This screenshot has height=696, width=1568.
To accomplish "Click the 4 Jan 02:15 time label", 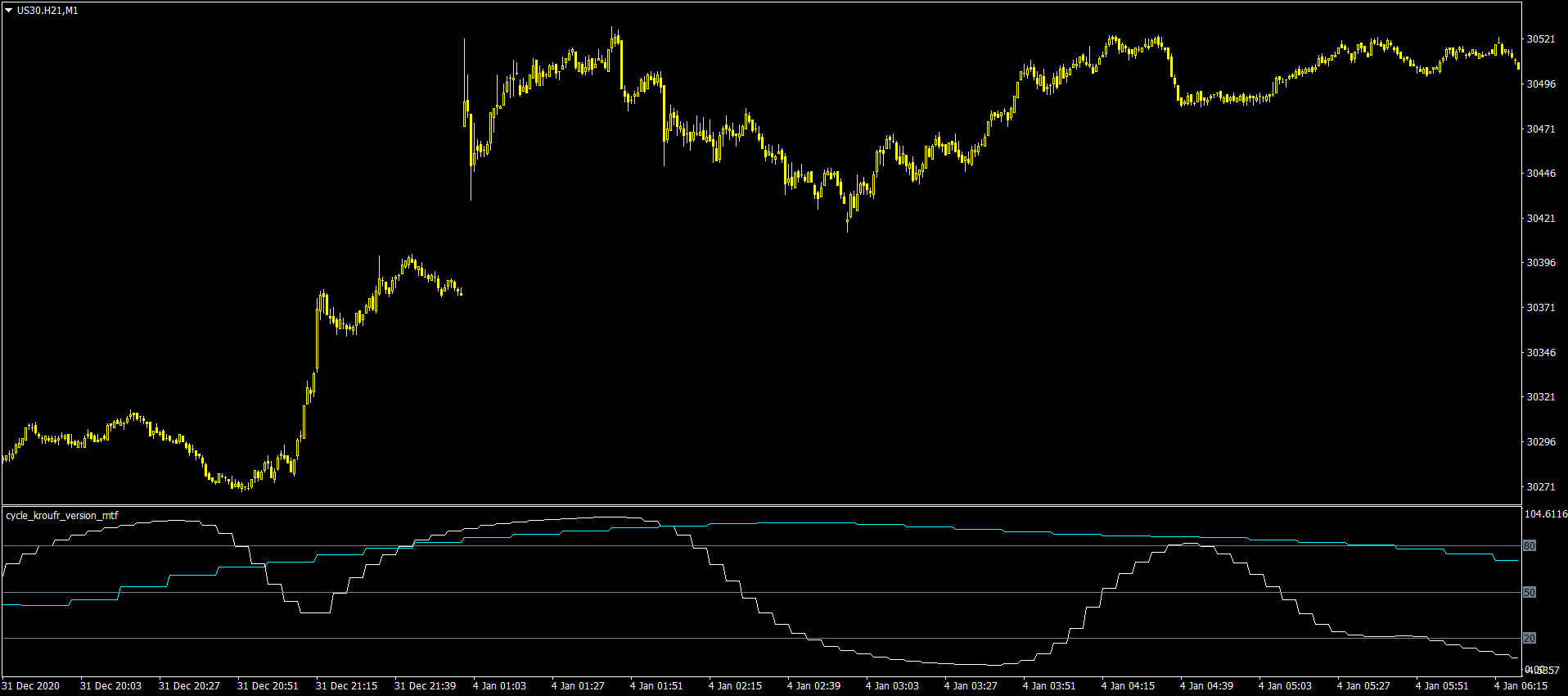I will 735,686.
